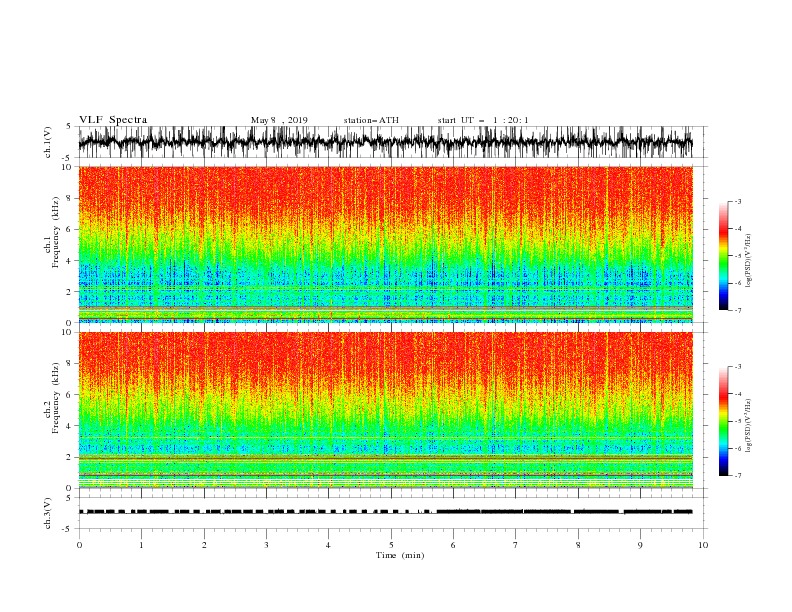Click the ch.2 spectrogram color bar

(723, 421)
